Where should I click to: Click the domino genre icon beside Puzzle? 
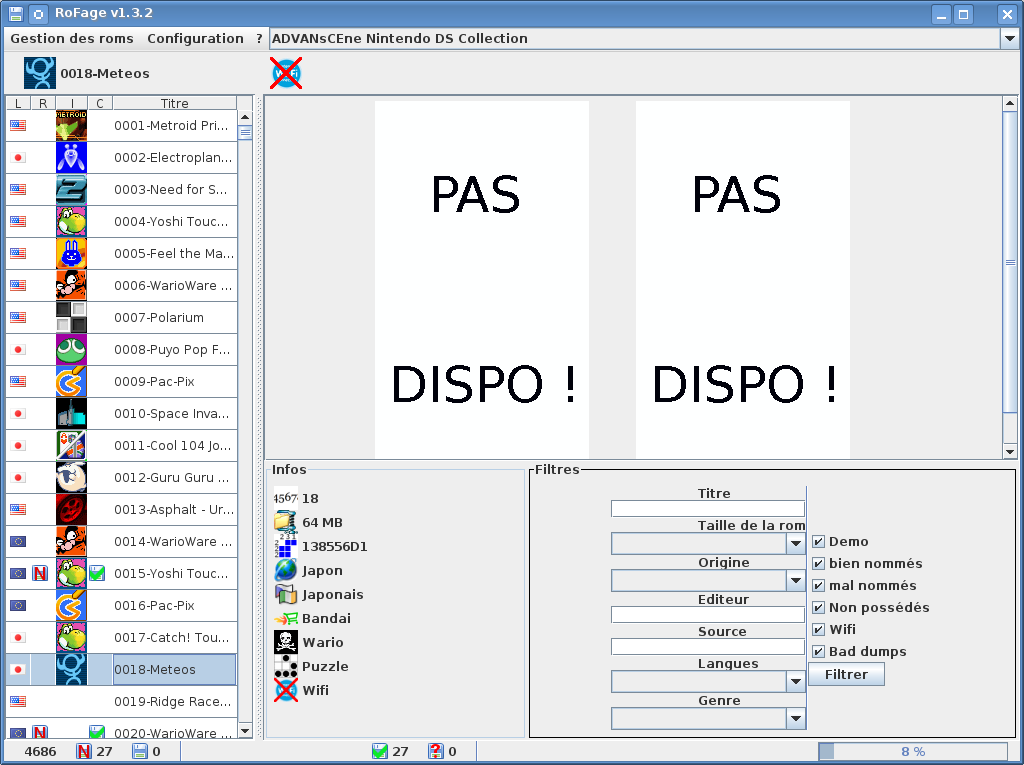[x=286, y=666]
